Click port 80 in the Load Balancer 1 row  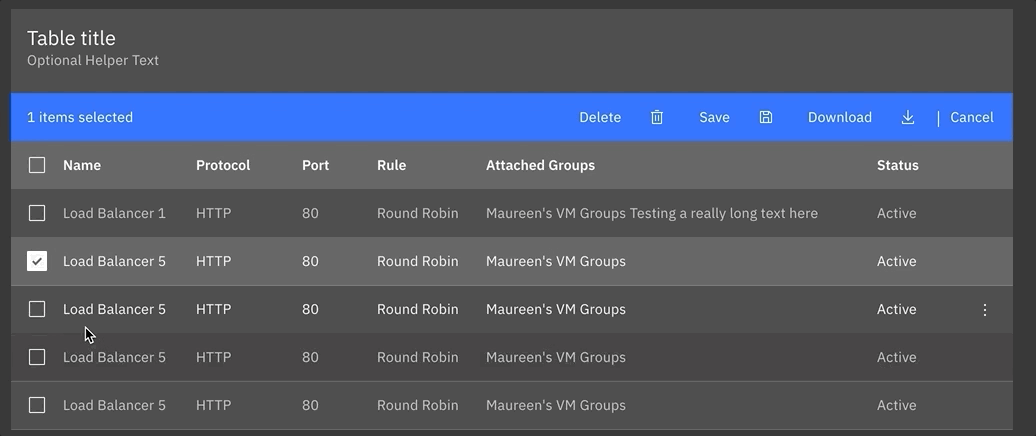(x=310, y=213)
